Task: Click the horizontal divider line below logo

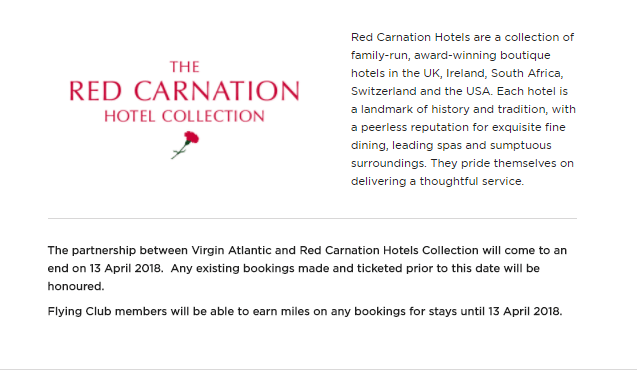Action: (312, 218)
